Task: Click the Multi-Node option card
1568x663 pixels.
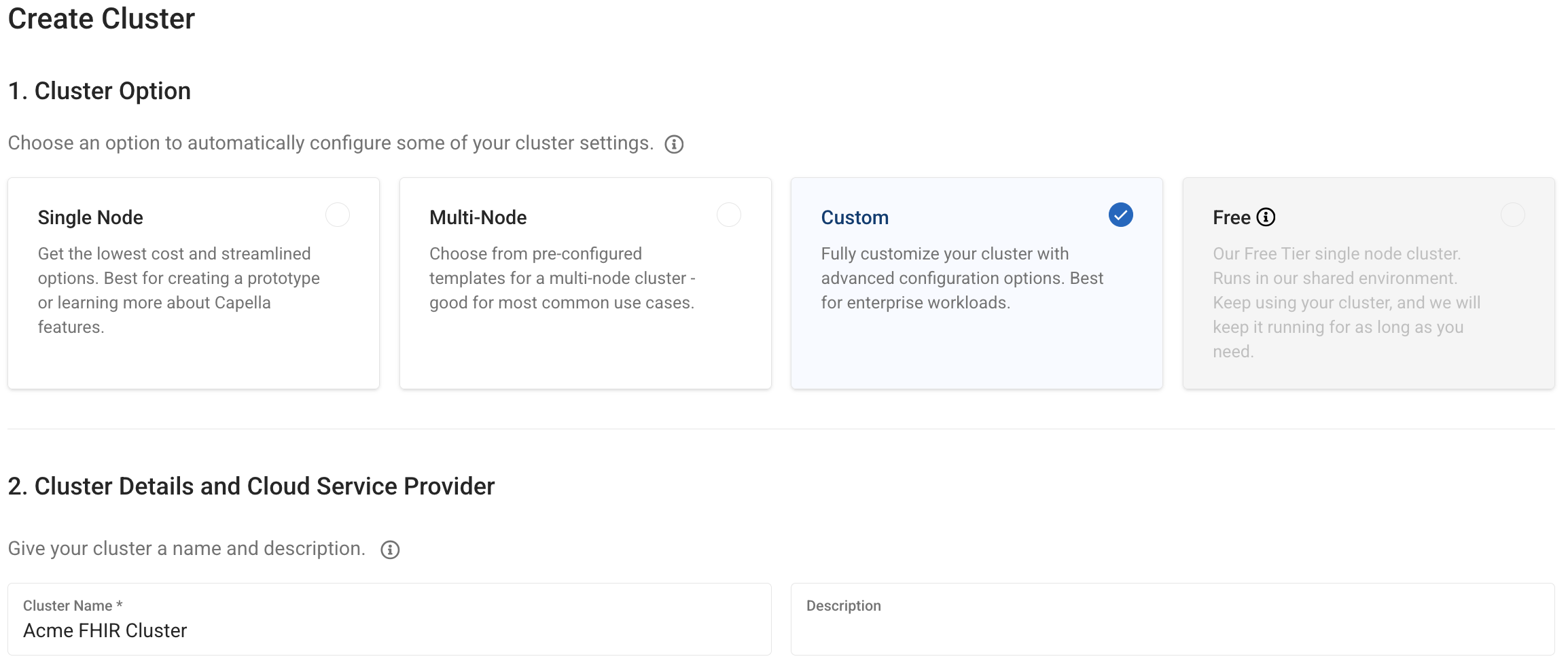Action: 584,283
